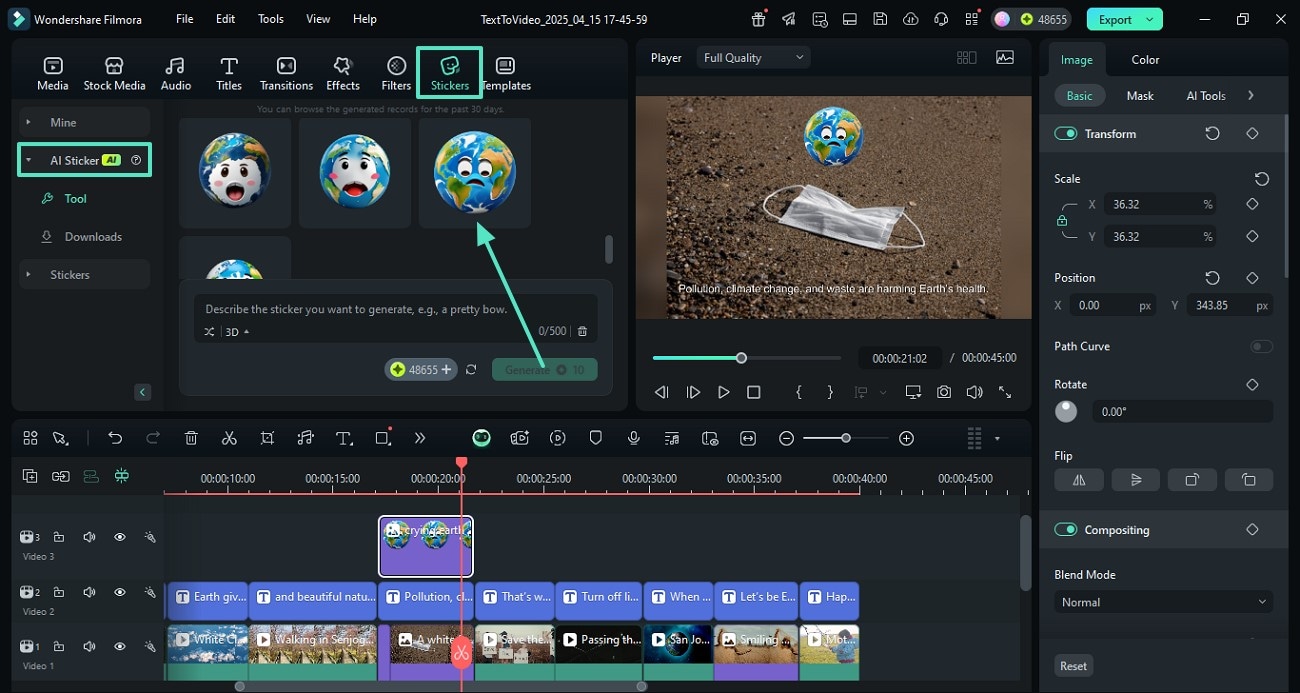
Task: Lock the Video 2 track
Action: [x=59, y=592]
